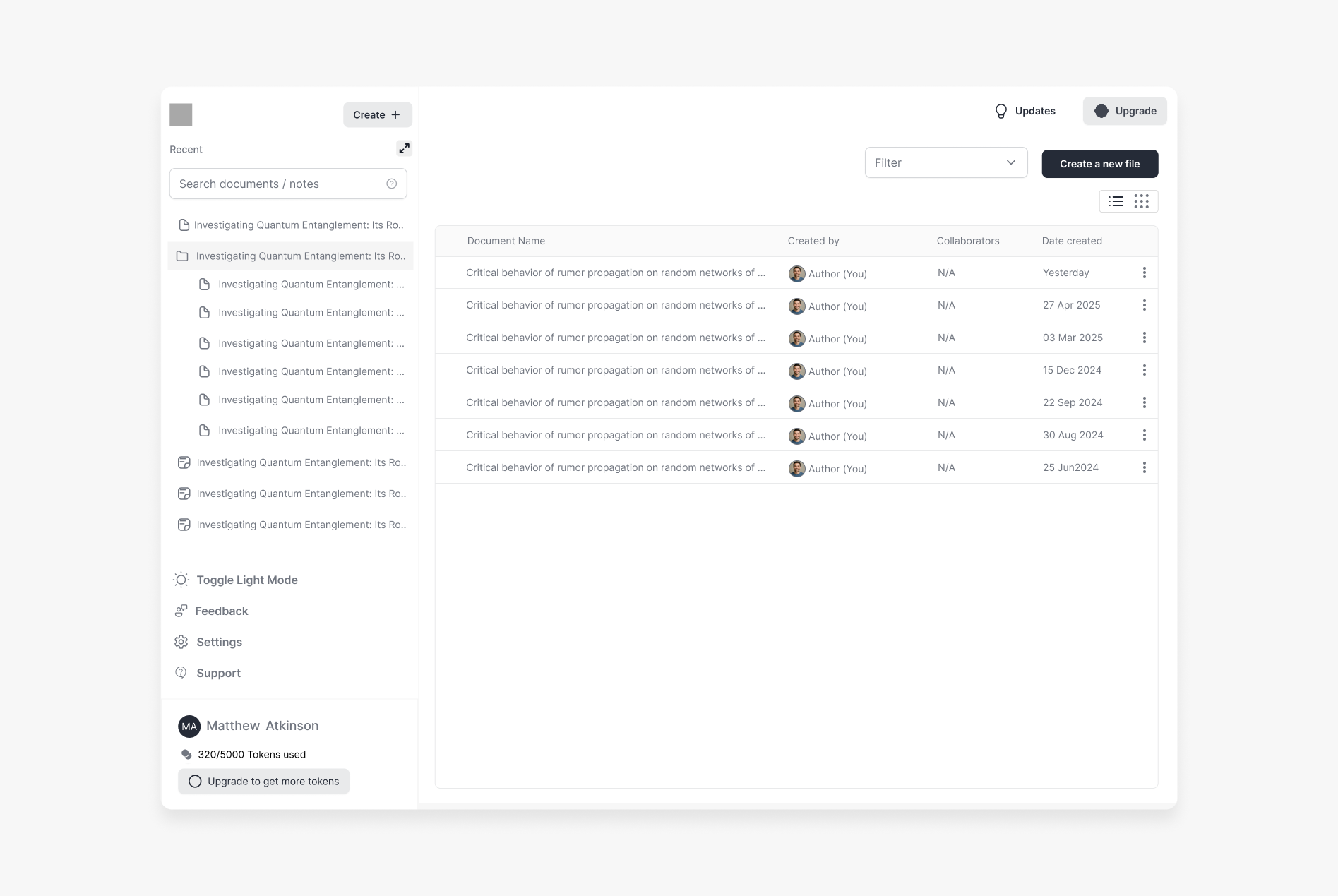Click the 27 Apr 2025 date cell
Image resolution: width=1338 pixels, height=896 pixels.
click(1072, 305)
